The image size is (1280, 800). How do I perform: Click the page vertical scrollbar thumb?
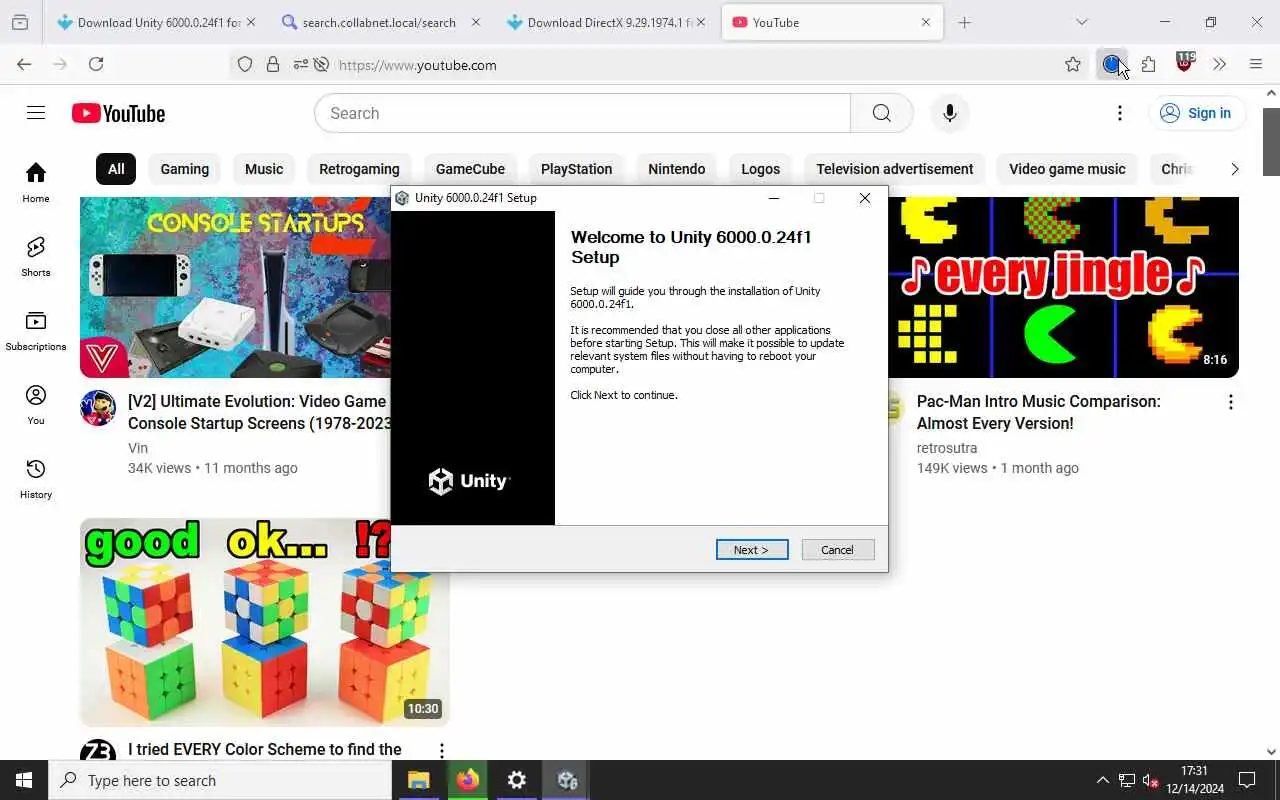(x=1271, y=140)
